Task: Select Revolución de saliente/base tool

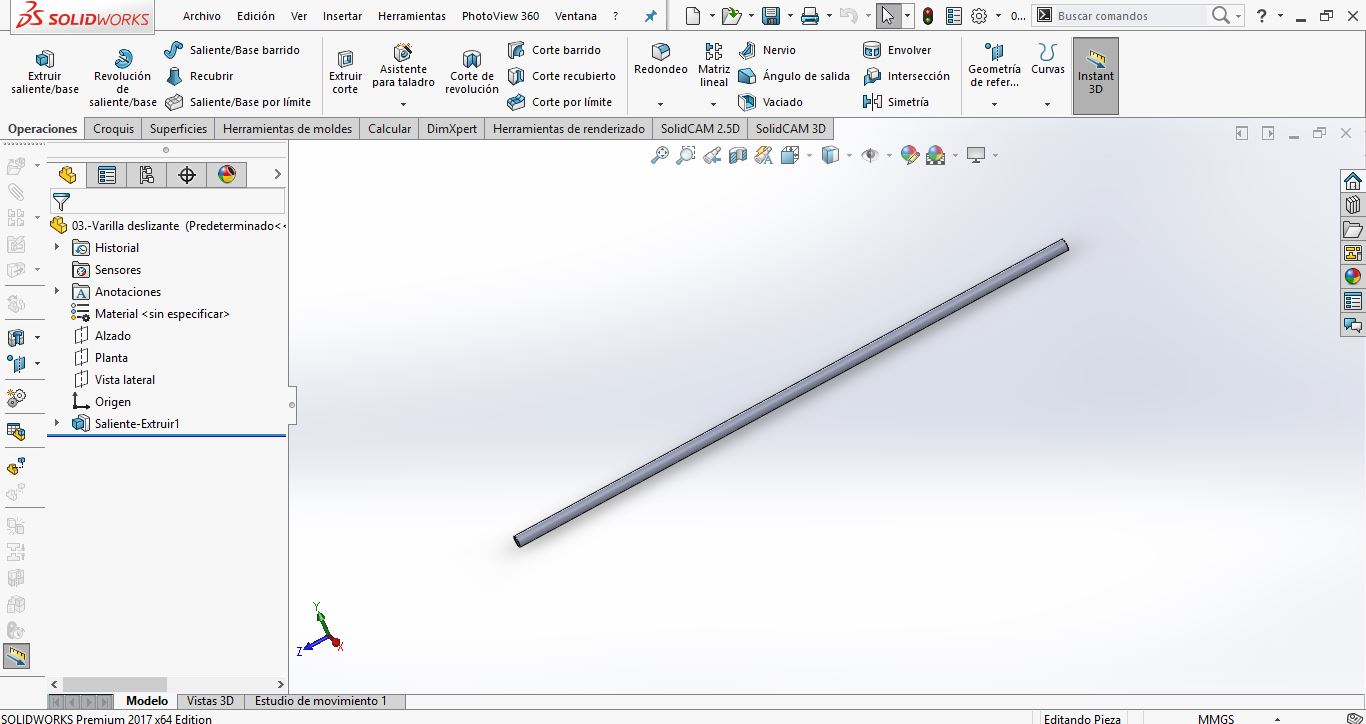Action: pyautogui.click(x=123, y=78)
